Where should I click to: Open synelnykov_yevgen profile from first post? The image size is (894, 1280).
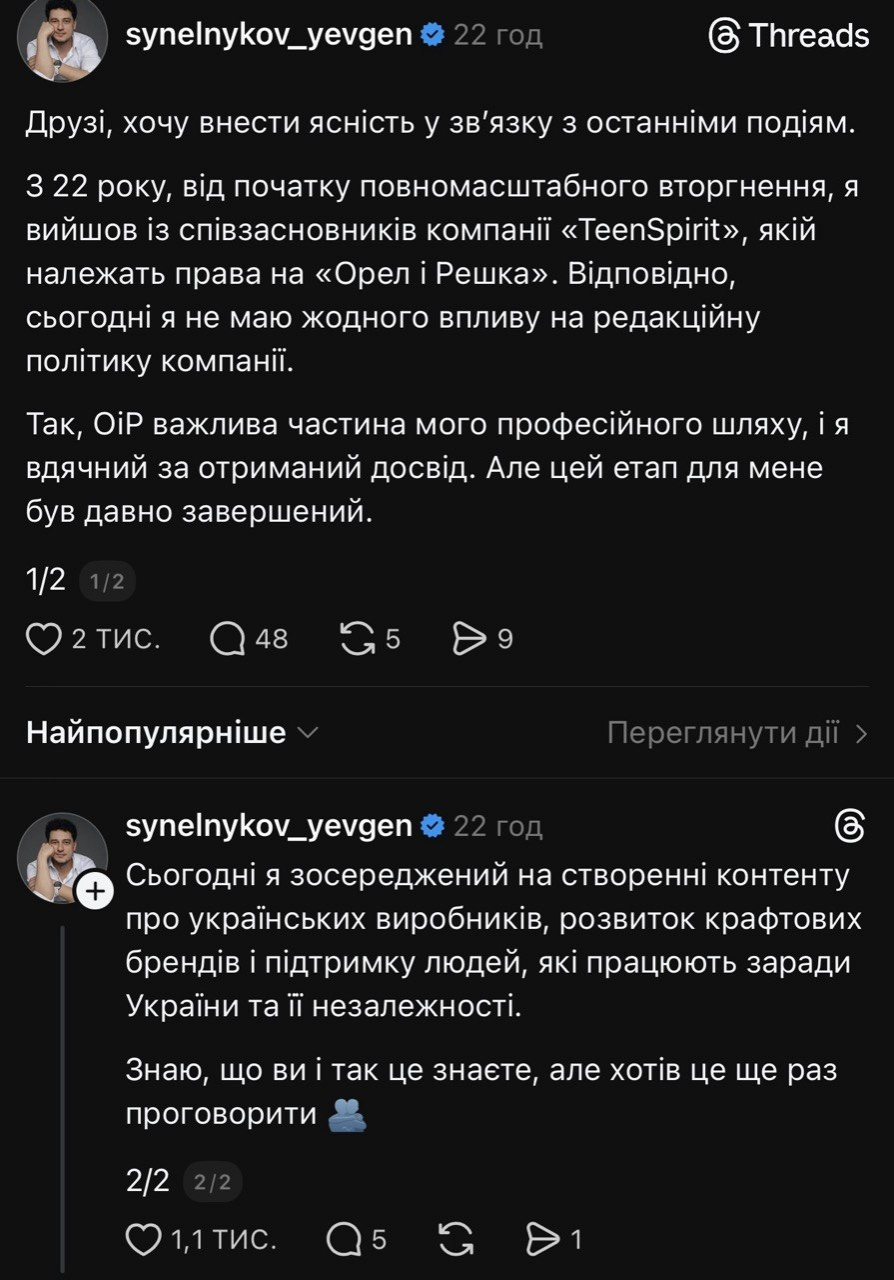[x=269, y=35]
